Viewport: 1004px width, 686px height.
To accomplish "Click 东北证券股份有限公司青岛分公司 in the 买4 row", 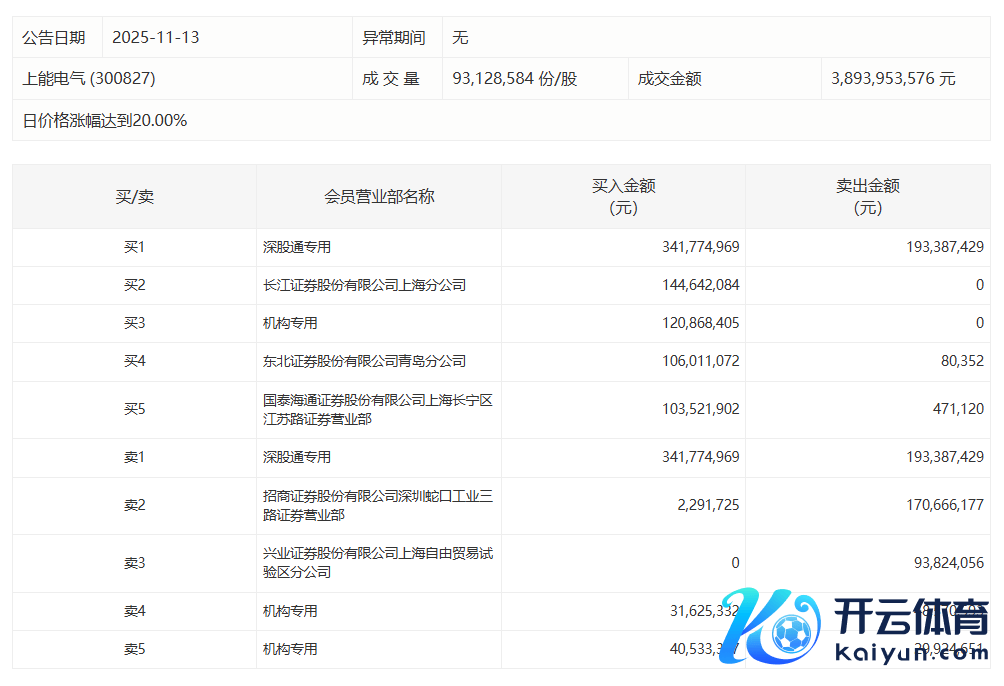I will (x=364, y=361).
